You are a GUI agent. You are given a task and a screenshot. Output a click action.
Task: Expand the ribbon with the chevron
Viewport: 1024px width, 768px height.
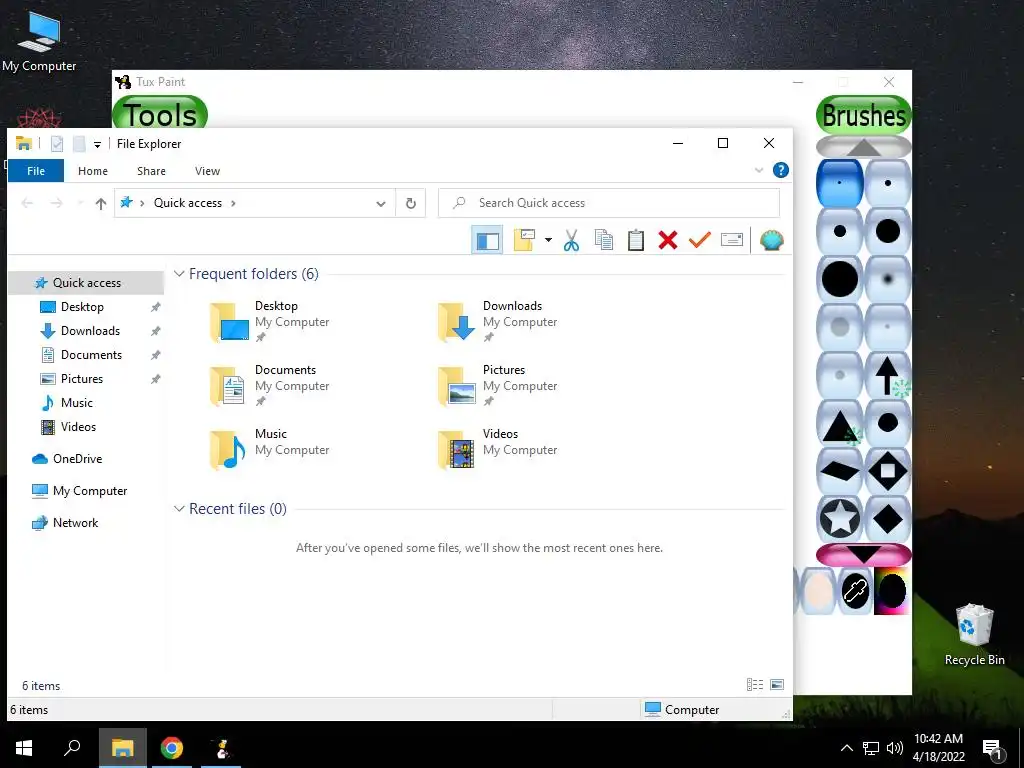(759, 170)
